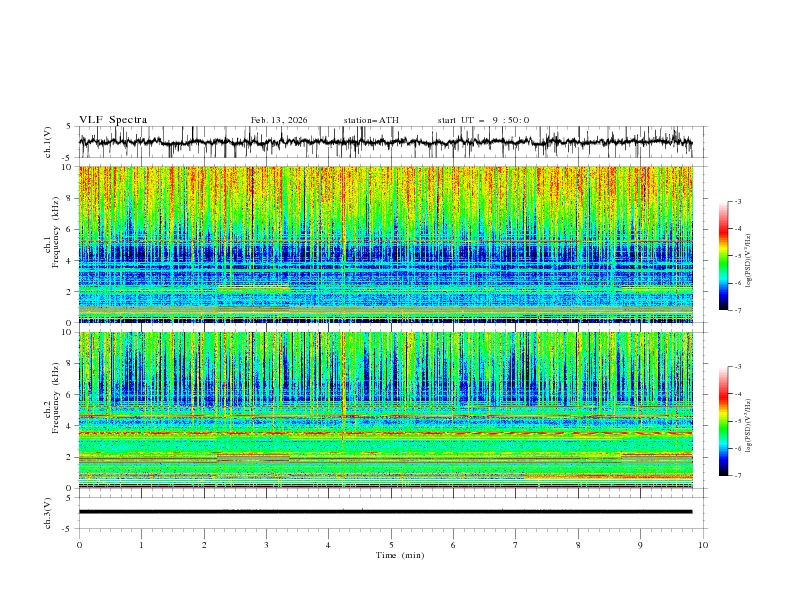The width and height of the screenshot is (792, 612).
Task: Select the Feb. 13, 2026 date label
Action: coord(279,120)
